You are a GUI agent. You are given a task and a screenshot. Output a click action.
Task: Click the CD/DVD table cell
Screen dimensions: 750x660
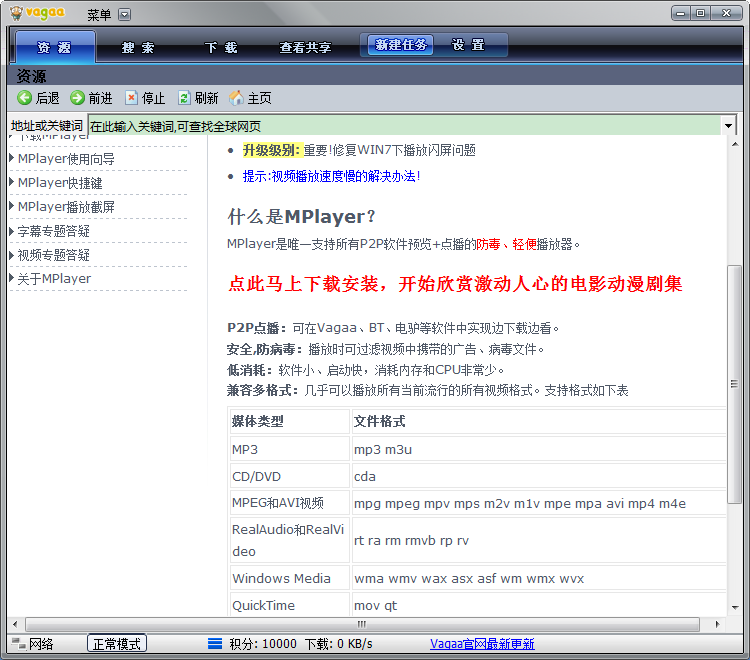coord(290,476)
